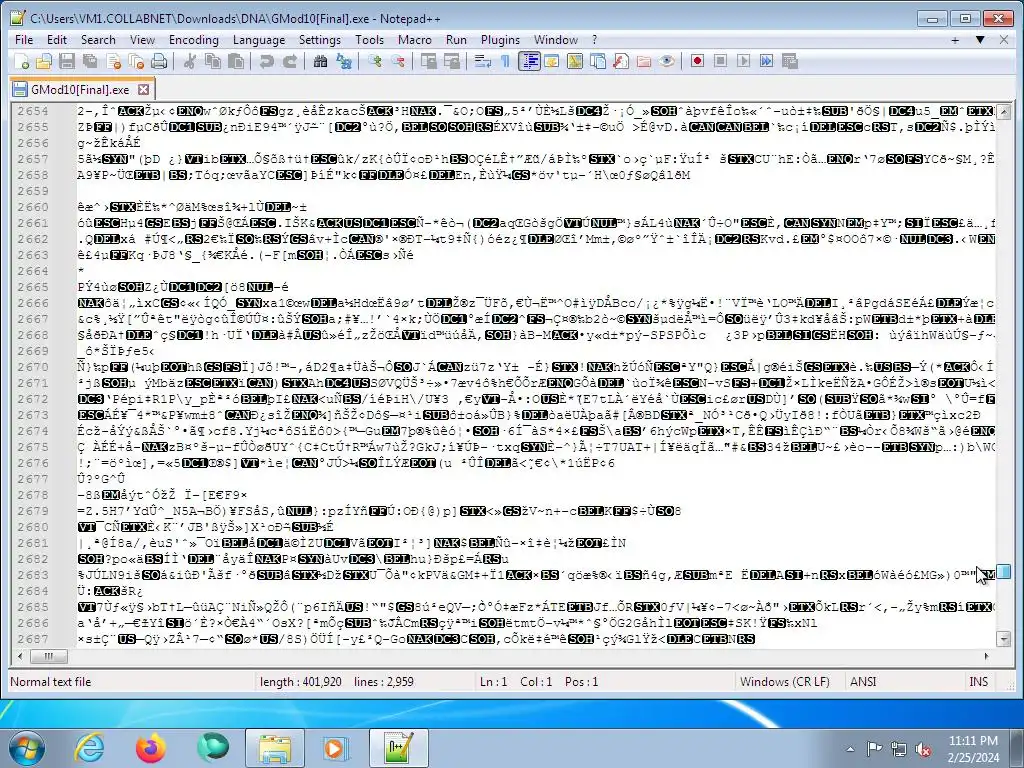The image size is (1024, 768).
Task: Click vertical scrollbar down arrow
Action: (1004, 639)
